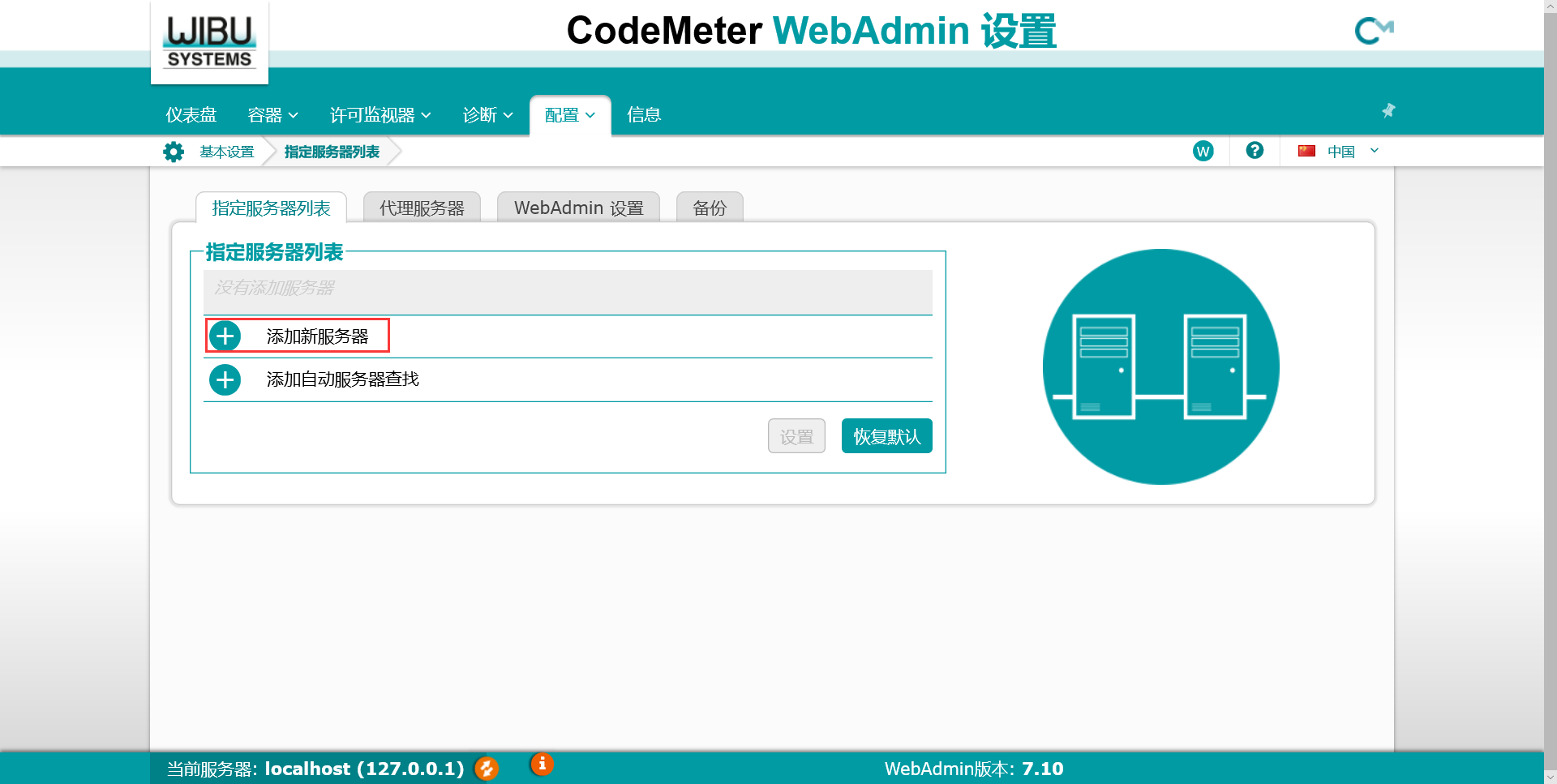Click footer WebAdmin版本: 7.10 text
Screen dimensions: 1557x784
(974, 769)
